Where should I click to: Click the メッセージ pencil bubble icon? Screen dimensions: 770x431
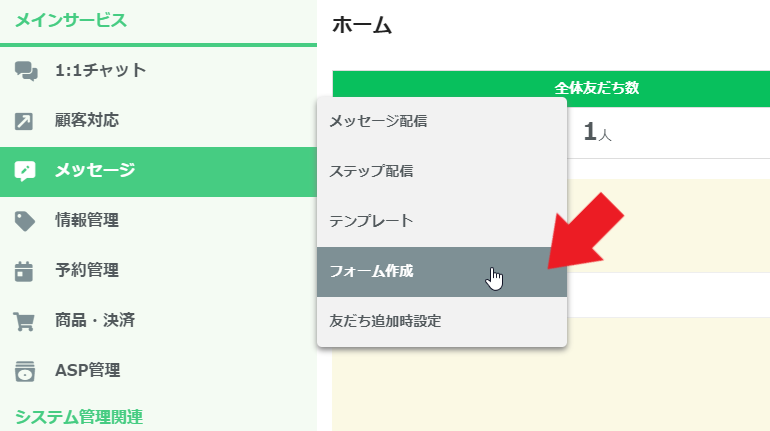25,171
